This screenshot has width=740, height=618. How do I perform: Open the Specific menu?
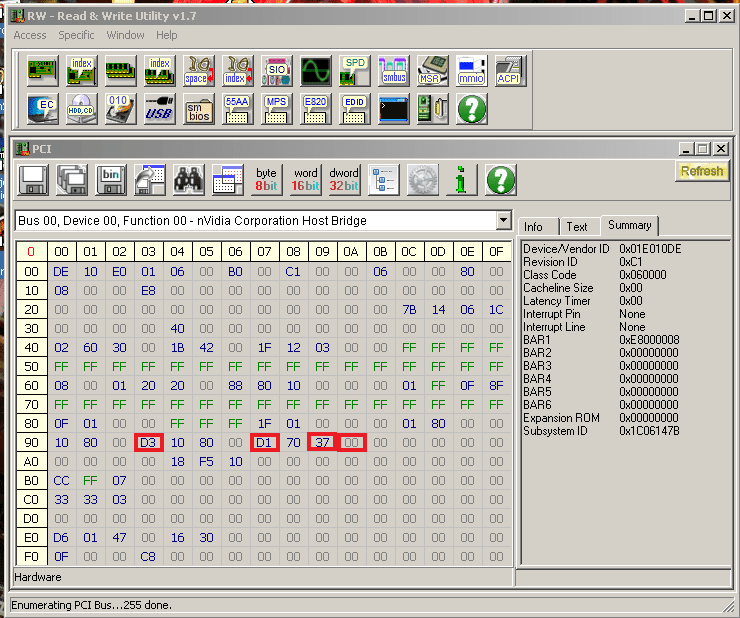76,35
